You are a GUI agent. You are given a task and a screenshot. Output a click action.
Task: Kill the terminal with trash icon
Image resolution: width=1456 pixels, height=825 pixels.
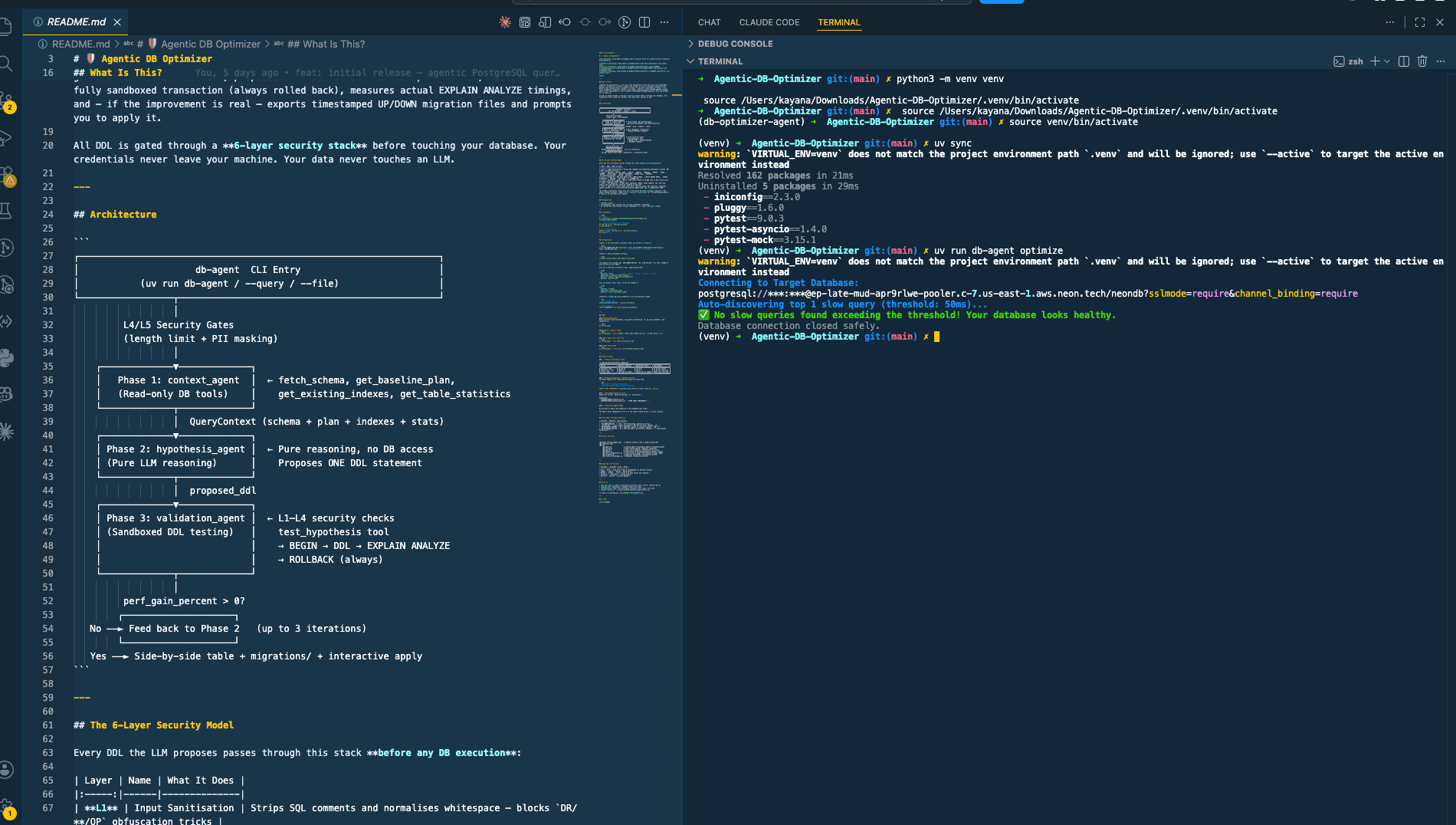(x=1422, y=61)
